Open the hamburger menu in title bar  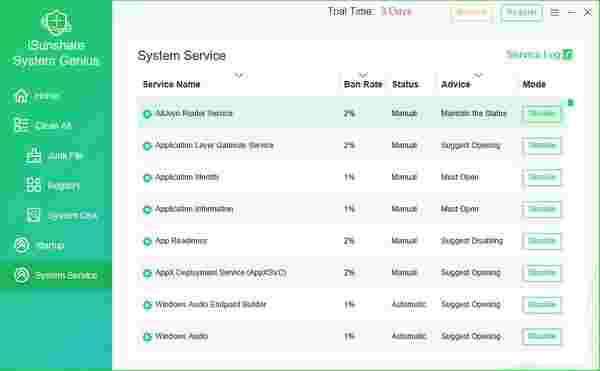[x=555, y=12]
